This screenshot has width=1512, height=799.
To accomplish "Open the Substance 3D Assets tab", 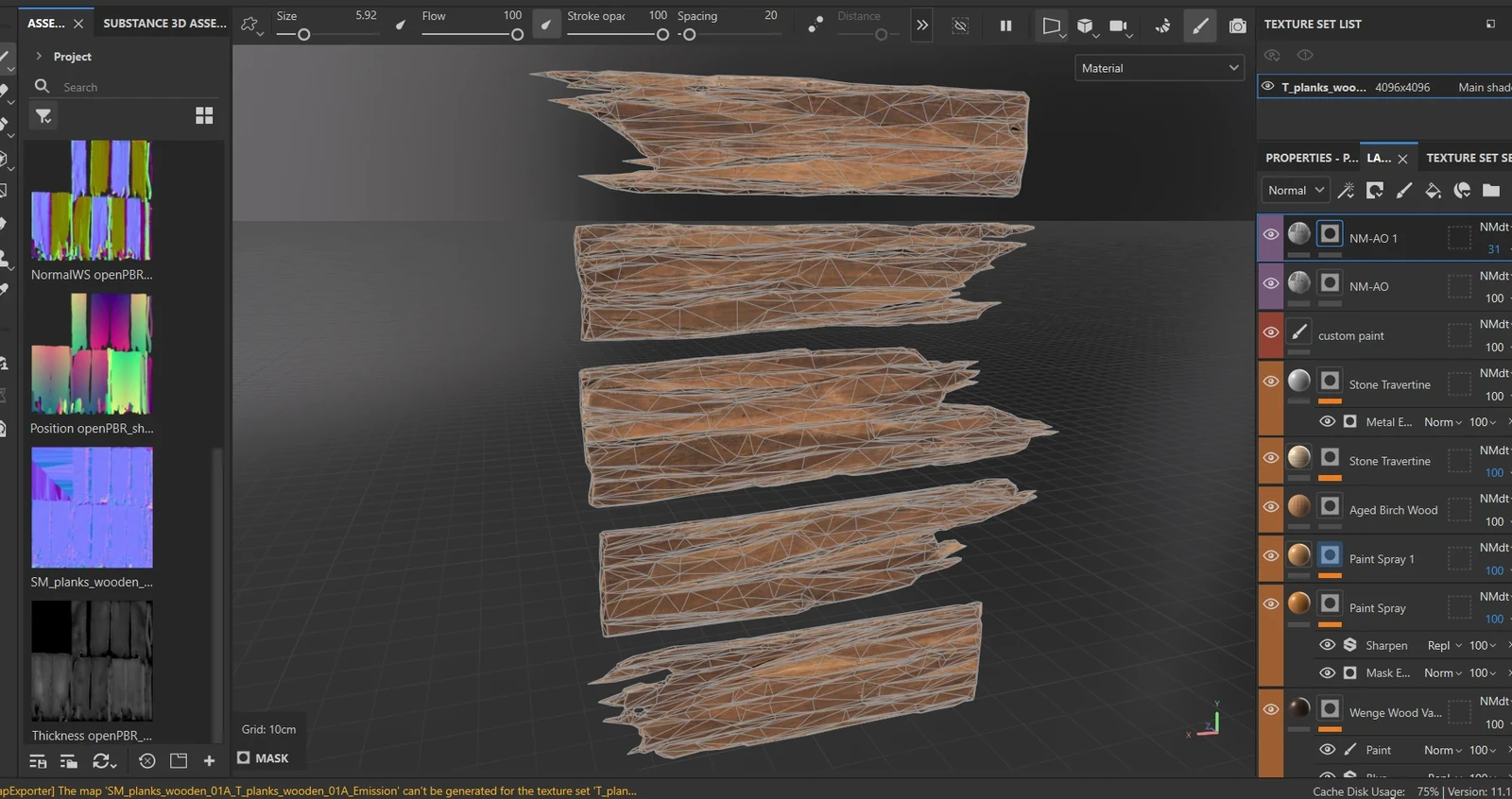I will pyautogui.click(x=164, y=23).
